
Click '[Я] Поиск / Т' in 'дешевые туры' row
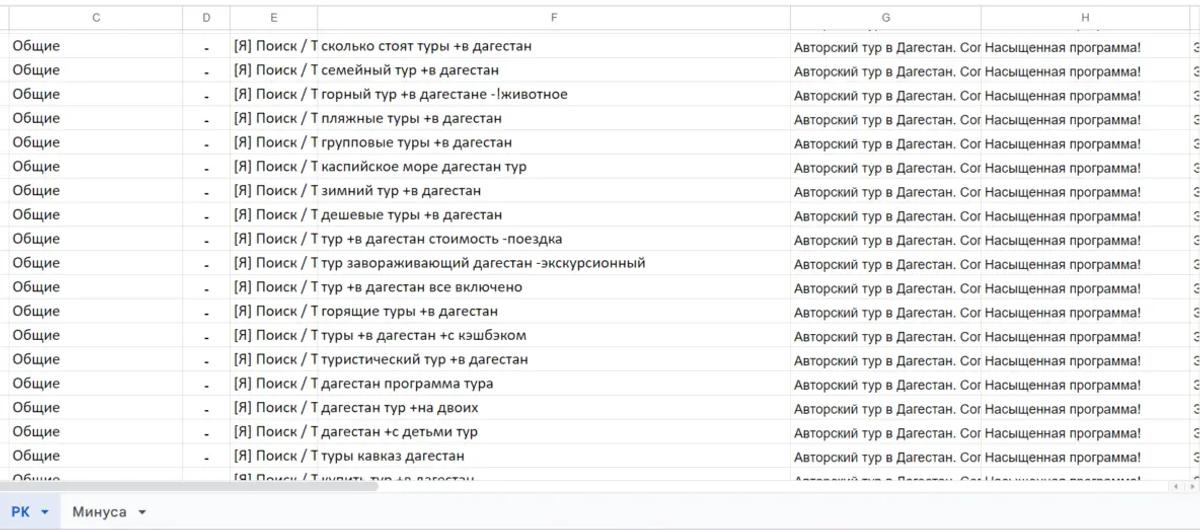[275, 215]
